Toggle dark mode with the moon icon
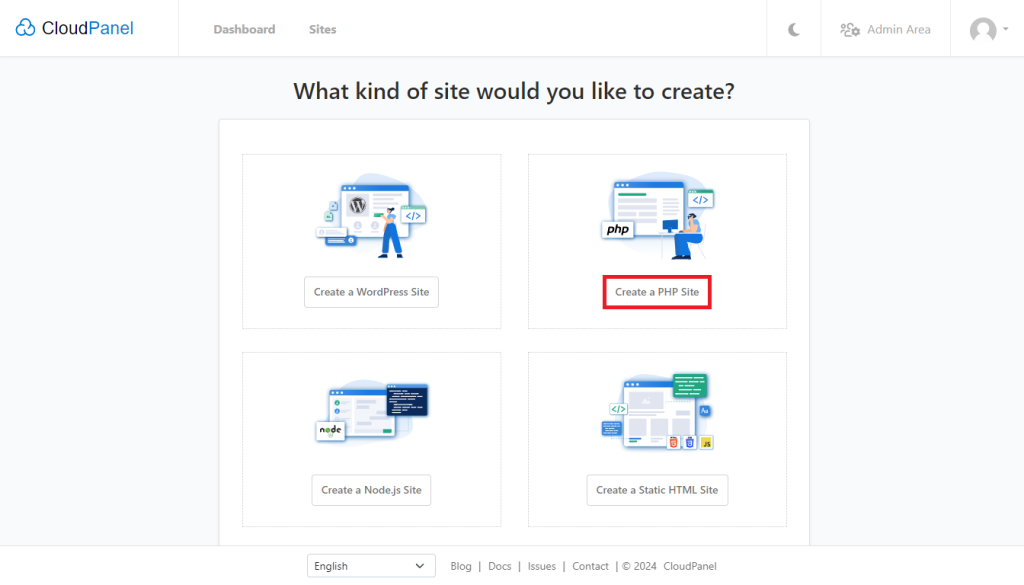 tap(793, 29)
